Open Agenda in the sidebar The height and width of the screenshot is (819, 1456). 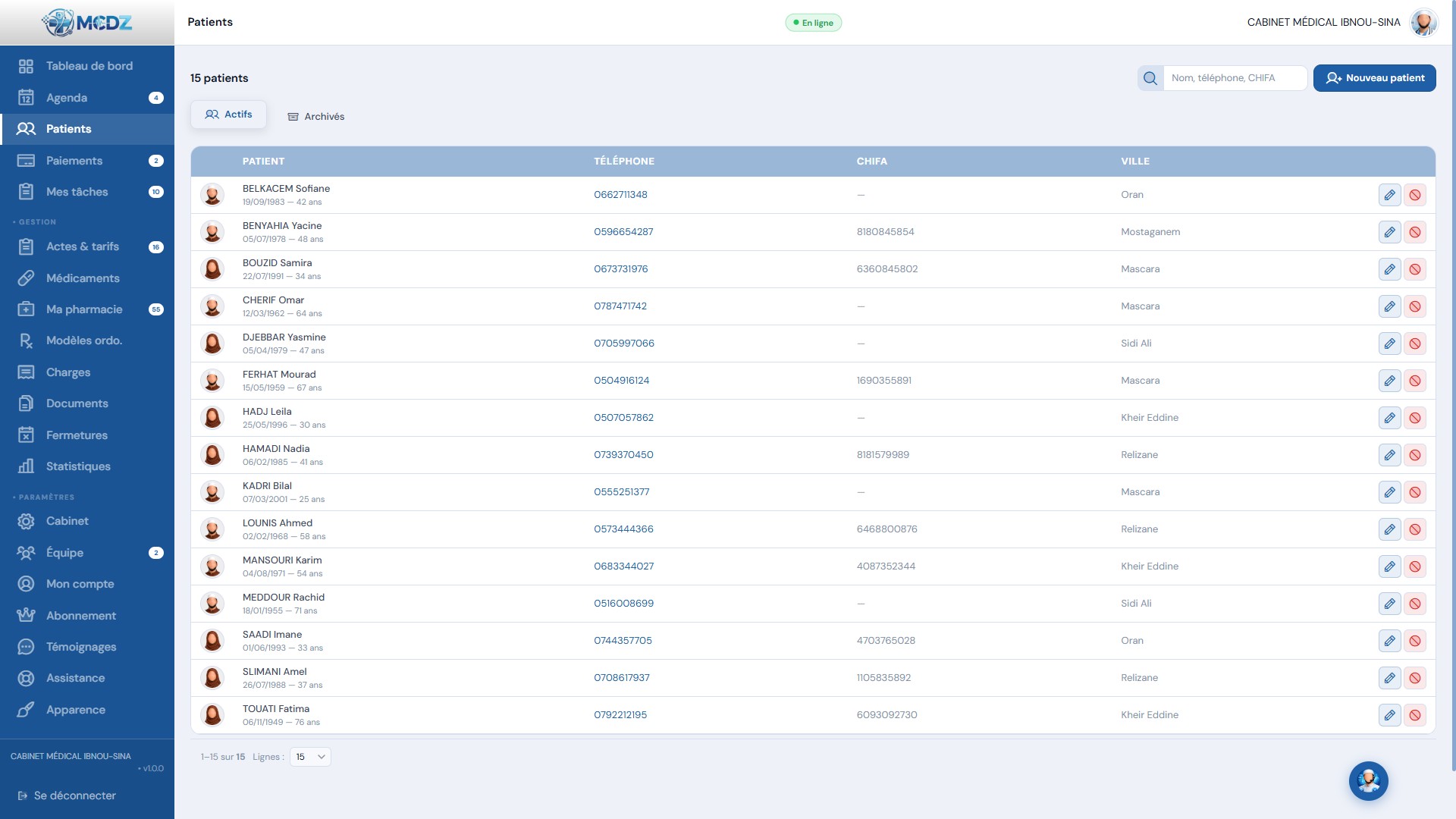87,98
